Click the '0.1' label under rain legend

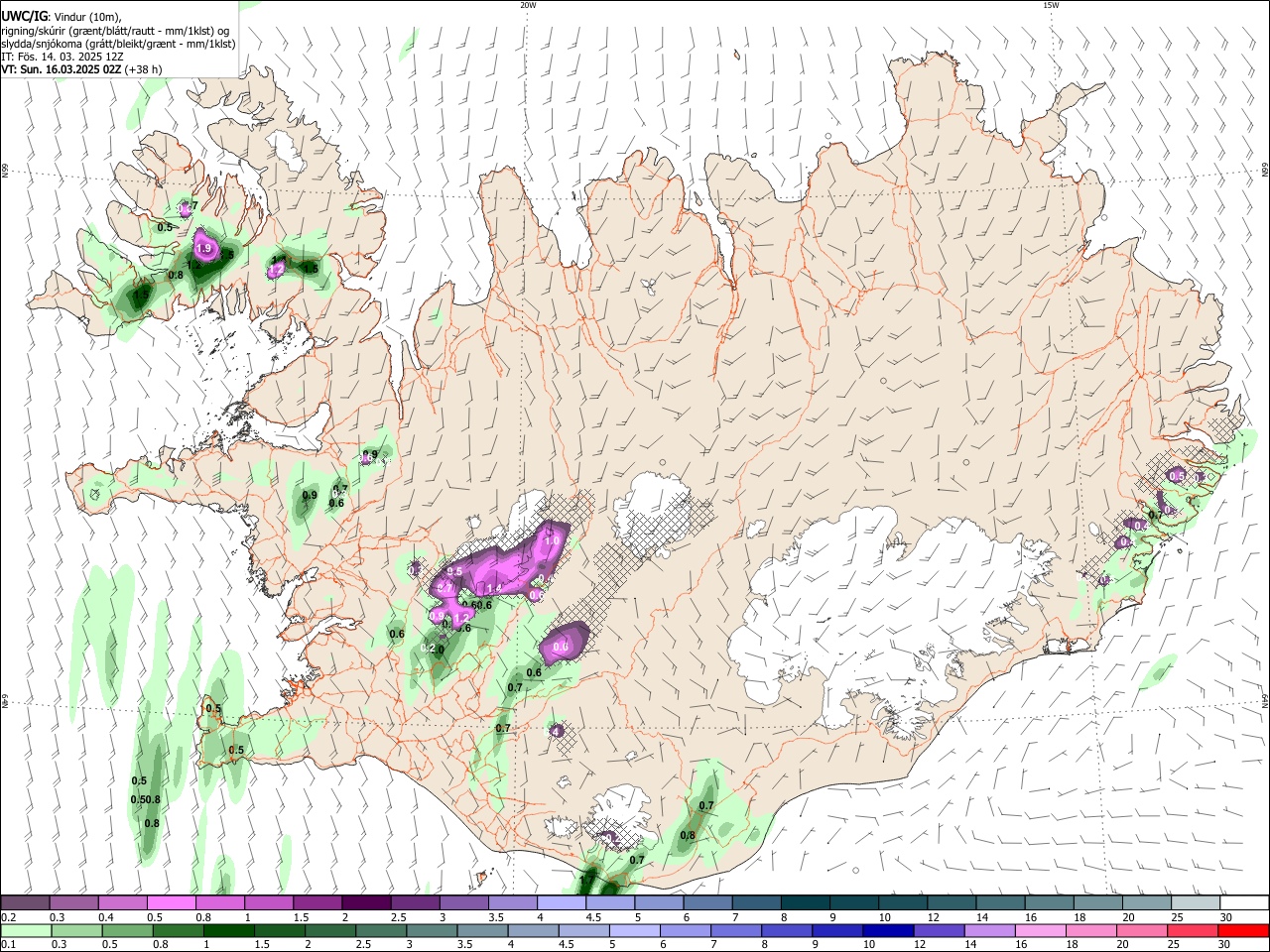point(8,944)
